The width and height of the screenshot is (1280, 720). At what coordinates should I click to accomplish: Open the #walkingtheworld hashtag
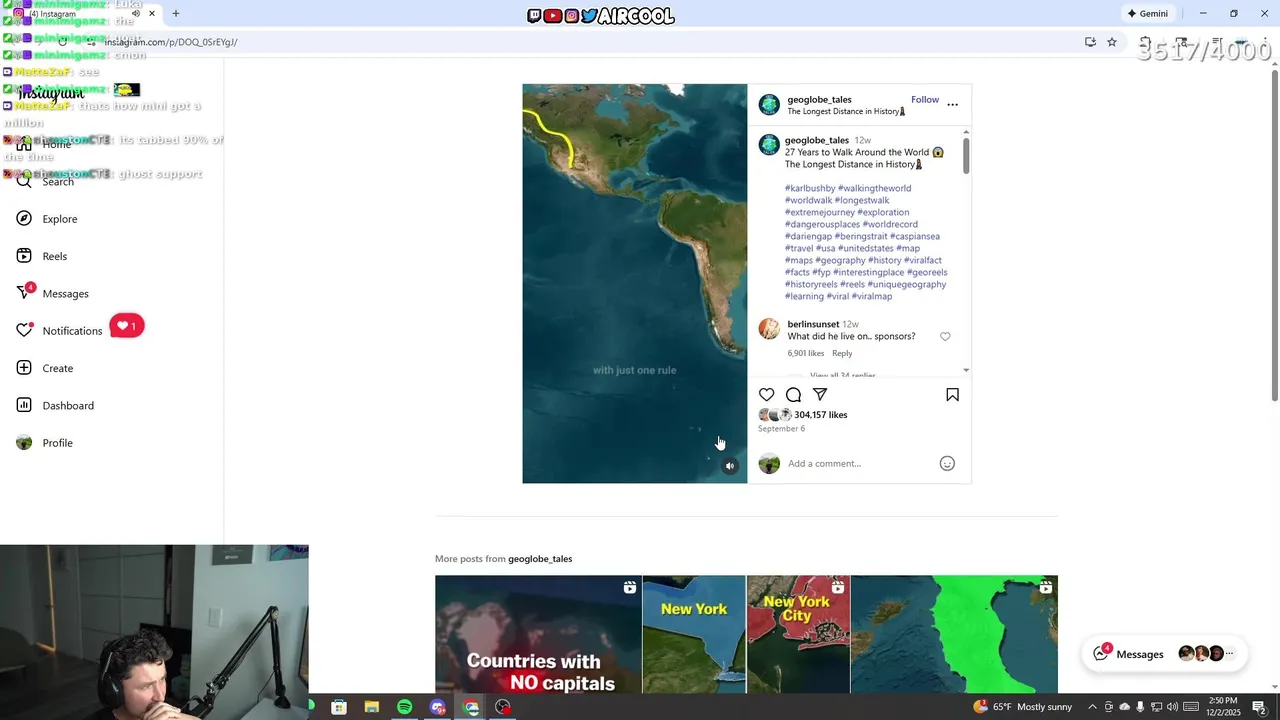[x=875, y=188]
